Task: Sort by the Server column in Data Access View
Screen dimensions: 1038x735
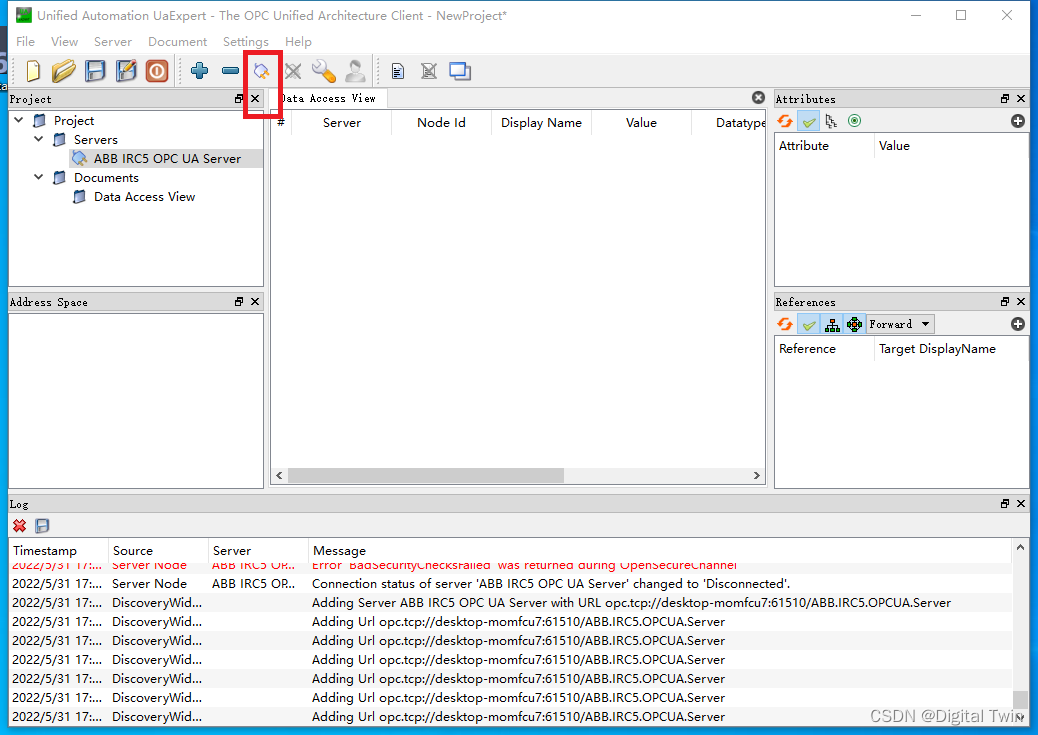Action: click(x=342, y=123)
